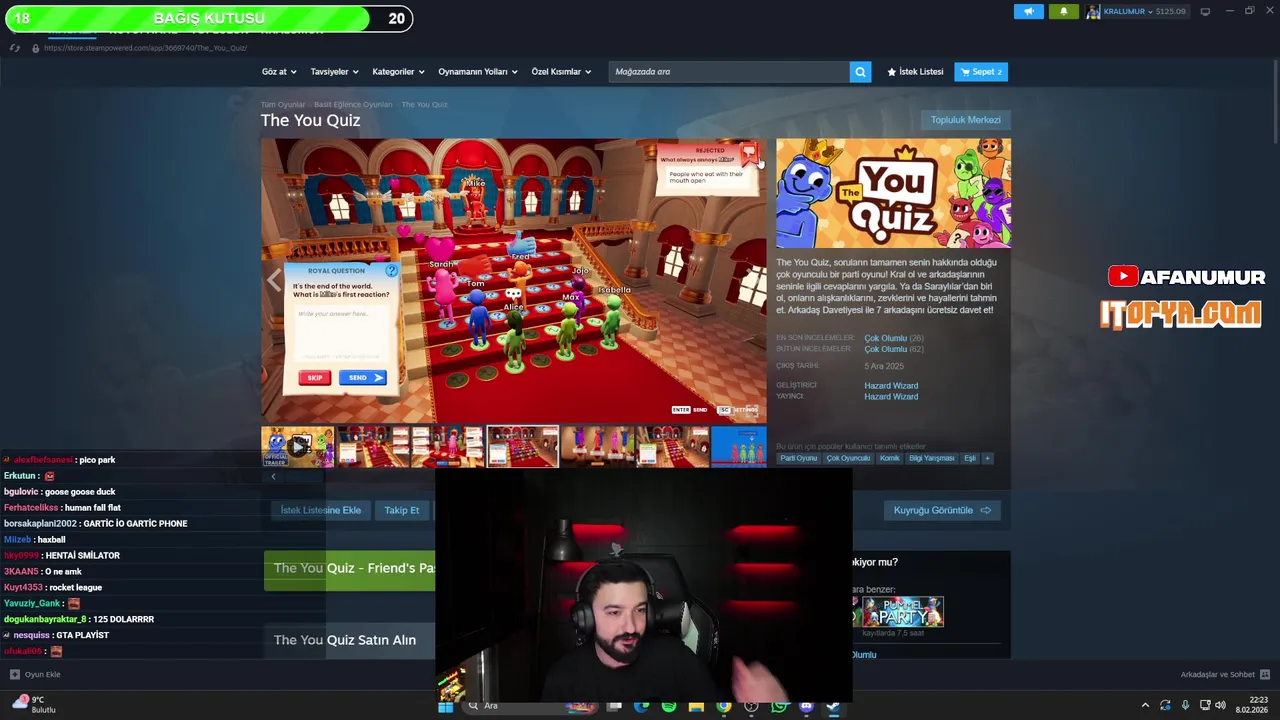
Task: Click the plus tag button
Action: (987, 458)
